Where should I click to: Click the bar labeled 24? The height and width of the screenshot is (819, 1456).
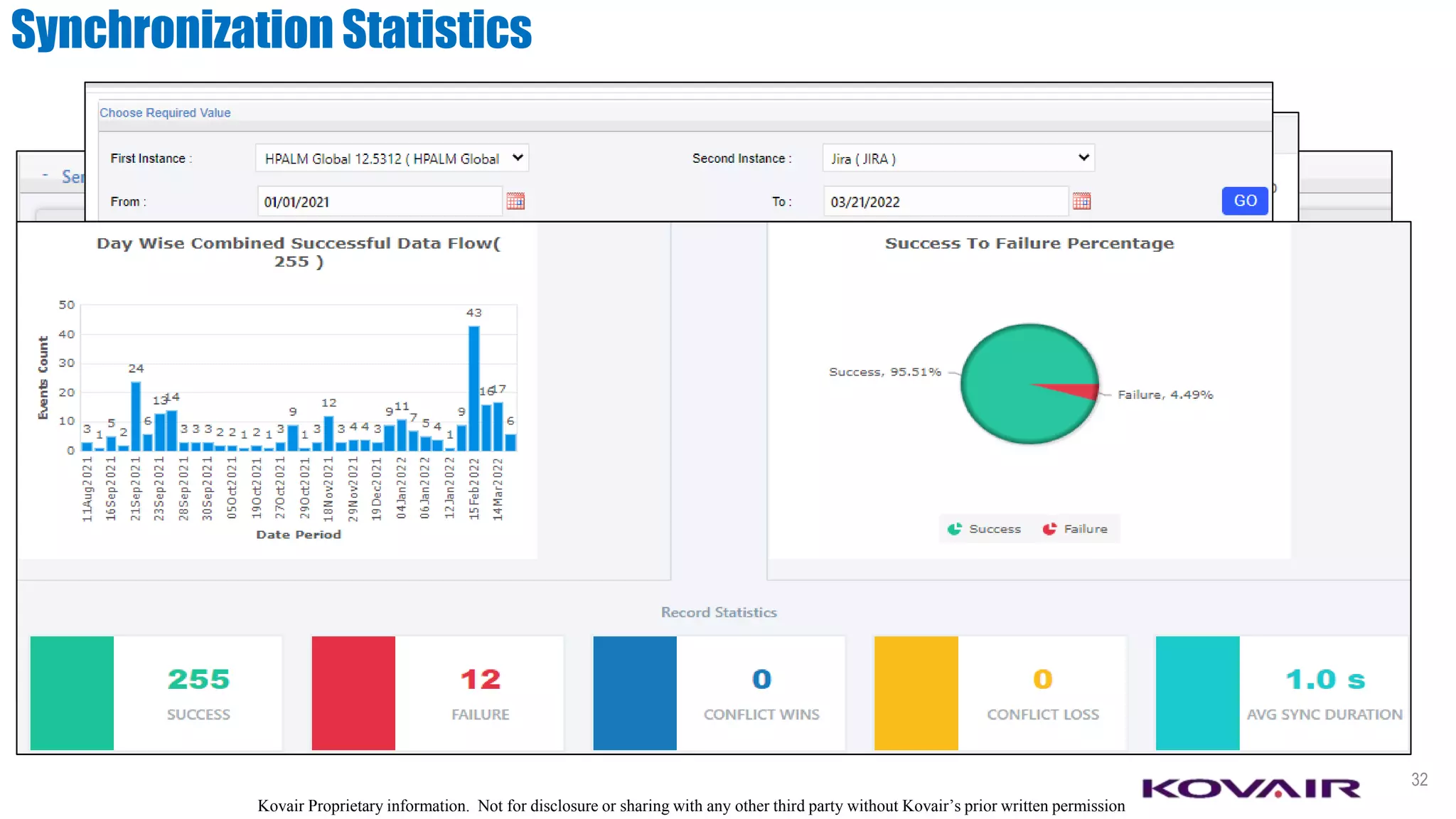(x=136, y=416)
